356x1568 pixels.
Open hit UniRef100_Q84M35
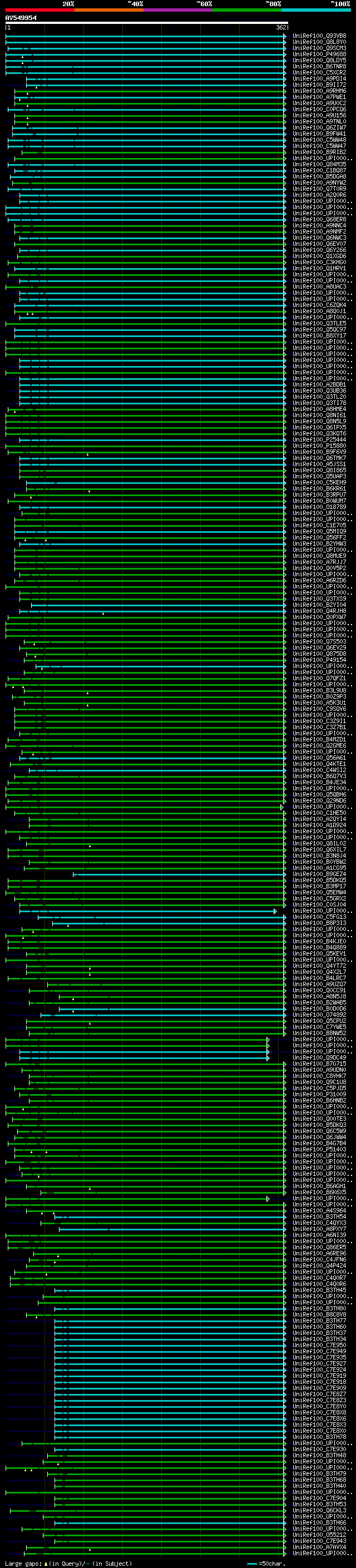pyautogui.click(x=319, y=164)
